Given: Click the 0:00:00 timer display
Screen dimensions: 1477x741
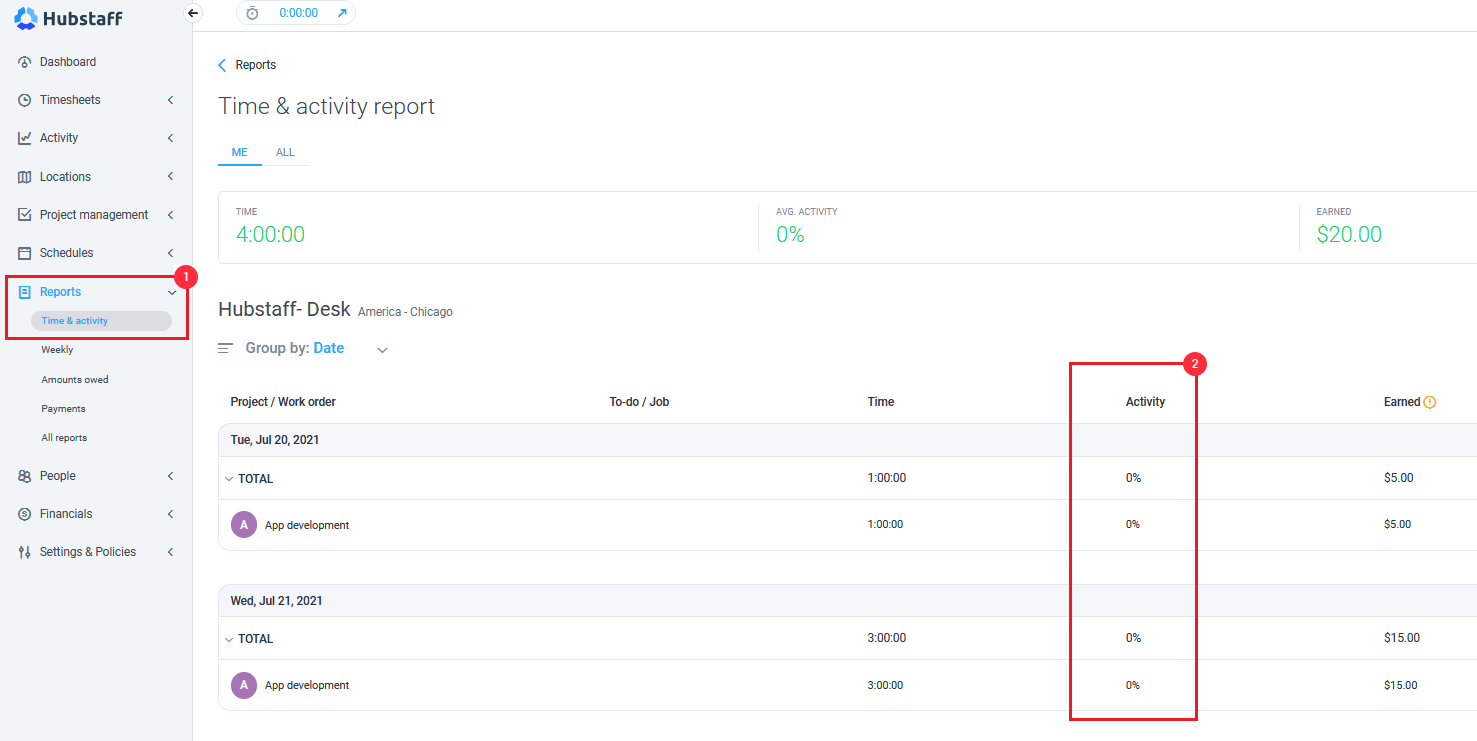Looking at the screenshot, I should pyautogui.click(x=299, y=13).
